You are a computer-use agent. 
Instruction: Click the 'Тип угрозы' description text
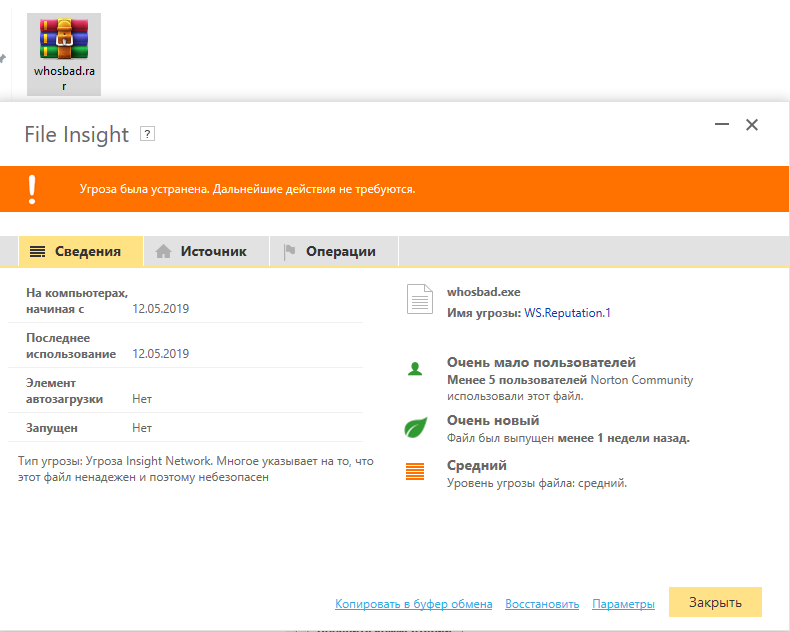196,469
